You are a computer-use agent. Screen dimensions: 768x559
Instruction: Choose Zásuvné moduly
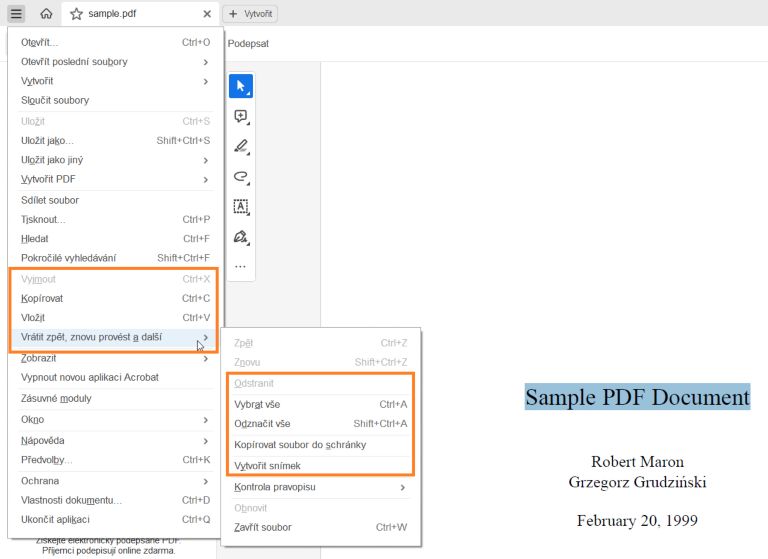click(x=116, y=398)
